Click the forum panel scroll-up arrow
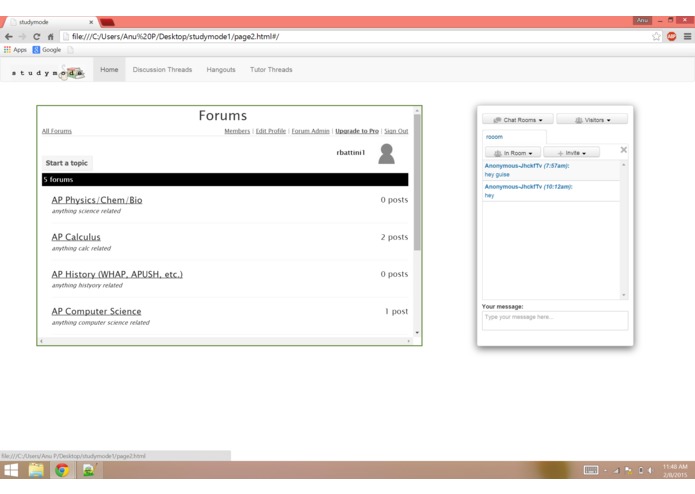 417,110
